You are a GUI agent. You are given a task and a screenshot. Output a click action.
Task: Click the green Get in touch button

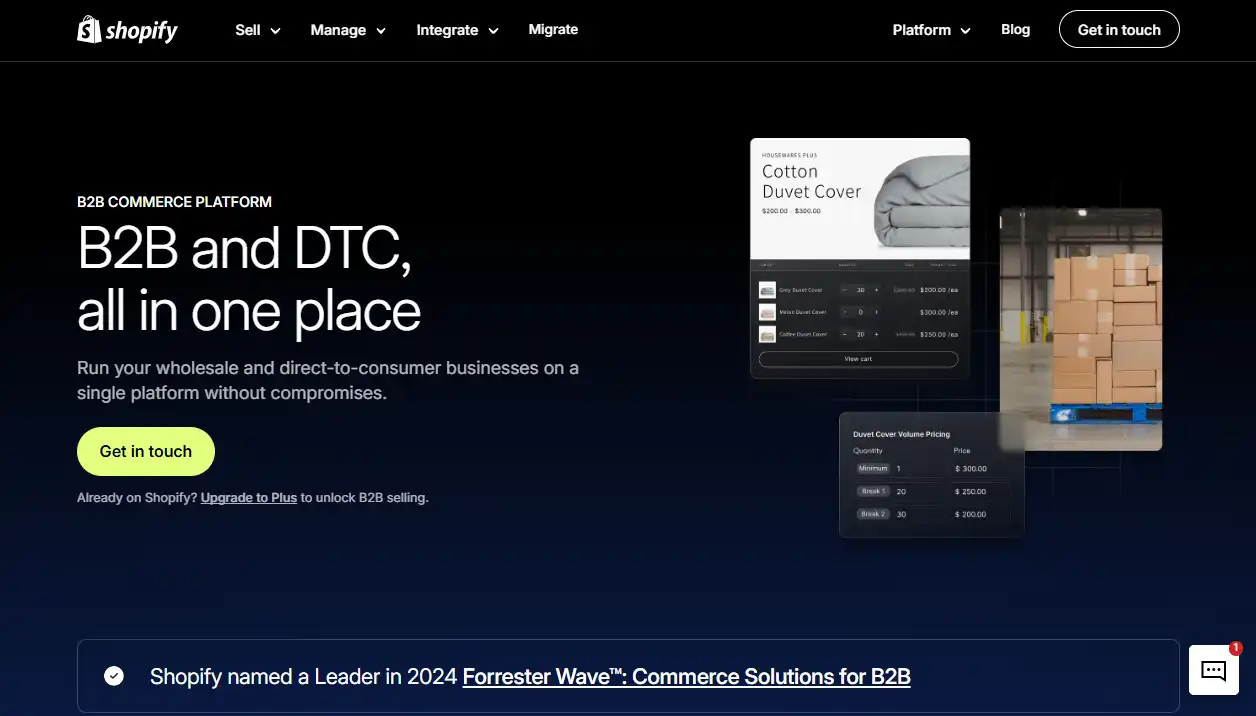click(146, 451)
